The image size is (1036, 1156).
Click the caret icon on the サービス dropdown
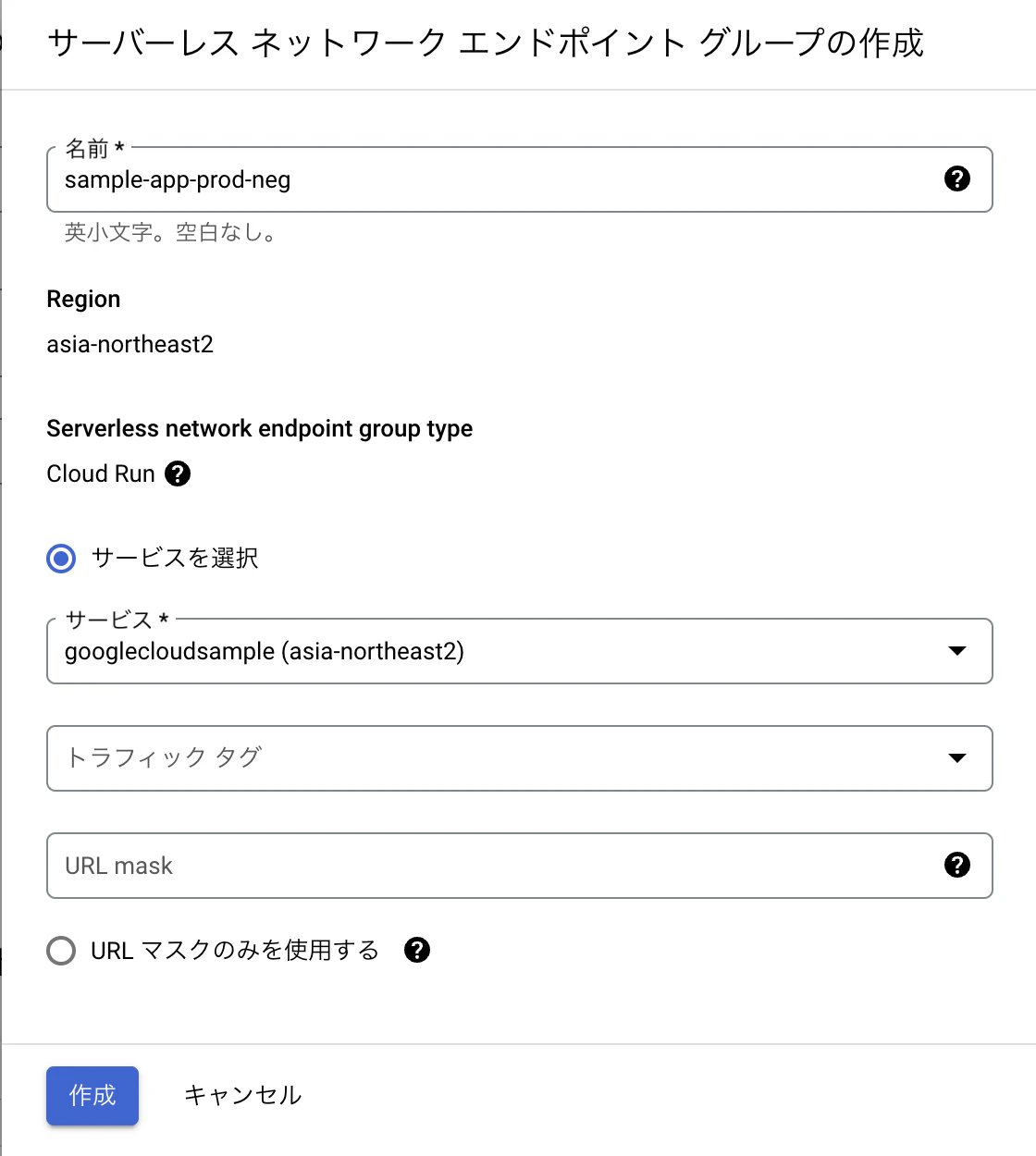pyautogui.click(x=957, y=651)
